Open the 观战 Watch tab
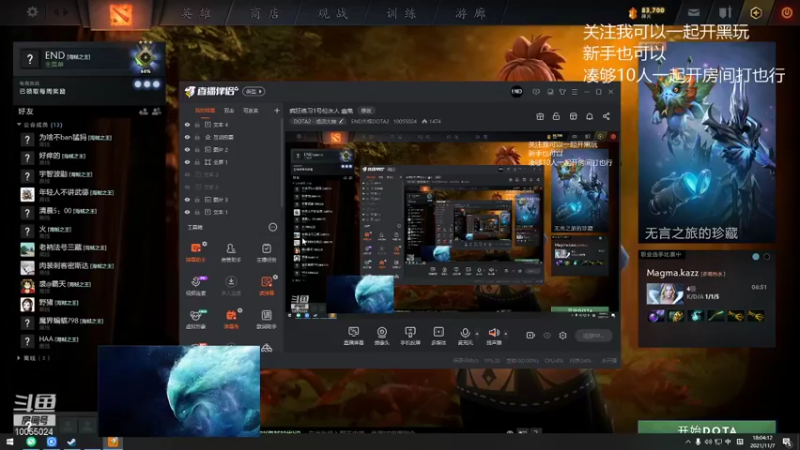The image size is (800, 450). click(333, 13)
